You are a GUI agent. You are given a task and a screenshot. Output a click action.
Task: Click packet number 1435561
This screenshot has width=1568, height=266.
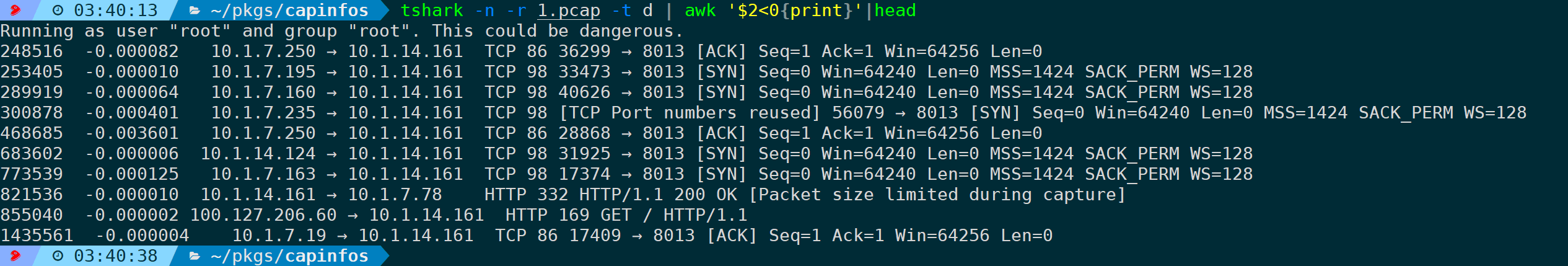pos(37,235)
